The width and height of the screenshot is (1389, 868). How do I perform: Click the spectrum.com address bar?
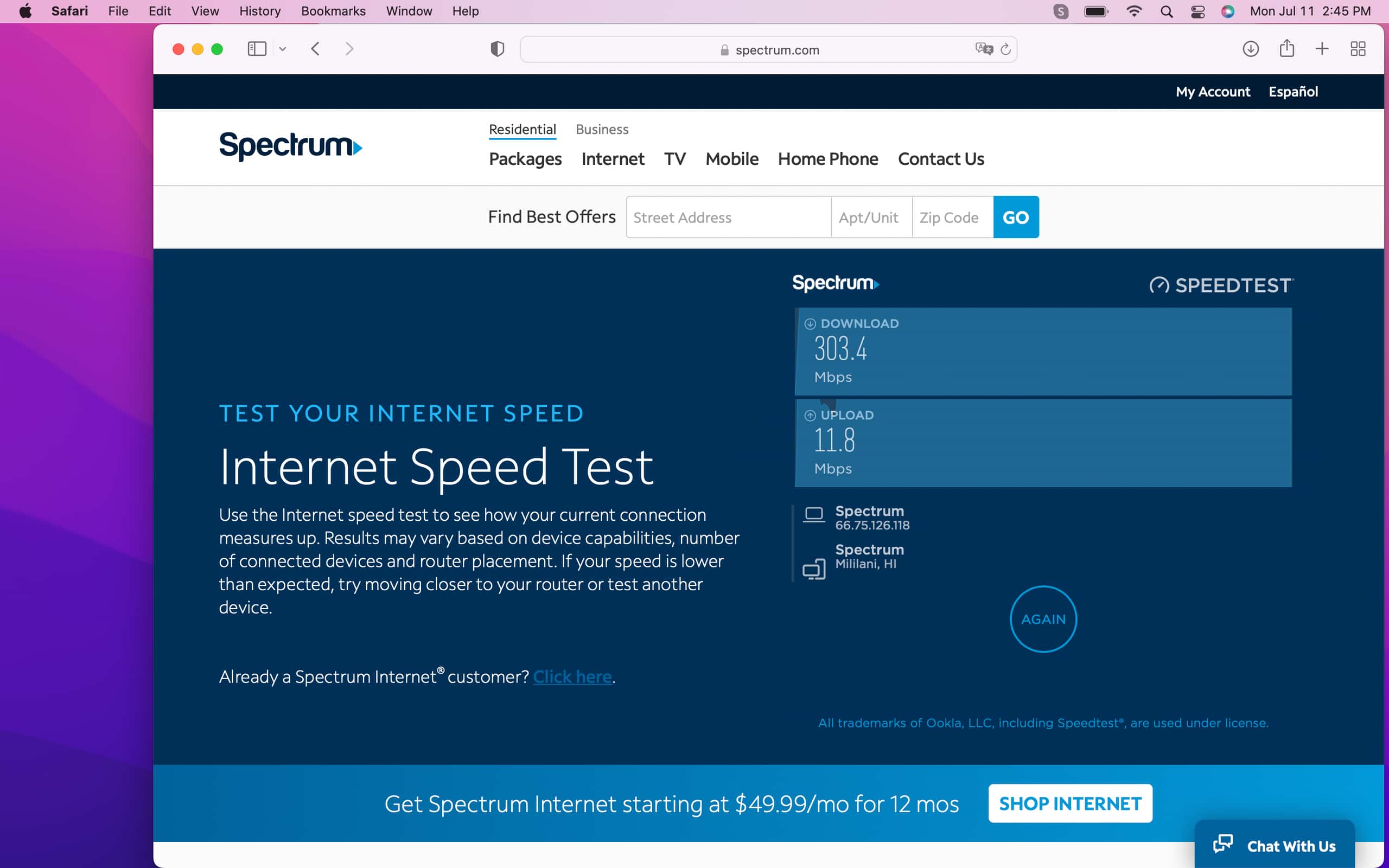(x=768, y=49)
